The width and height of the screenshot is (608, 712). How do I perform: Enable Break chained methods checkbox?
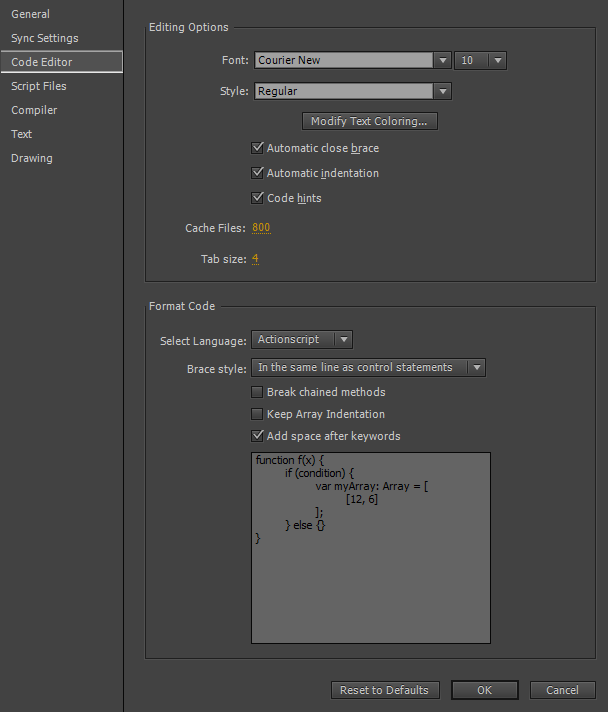(x=257, y=392)
